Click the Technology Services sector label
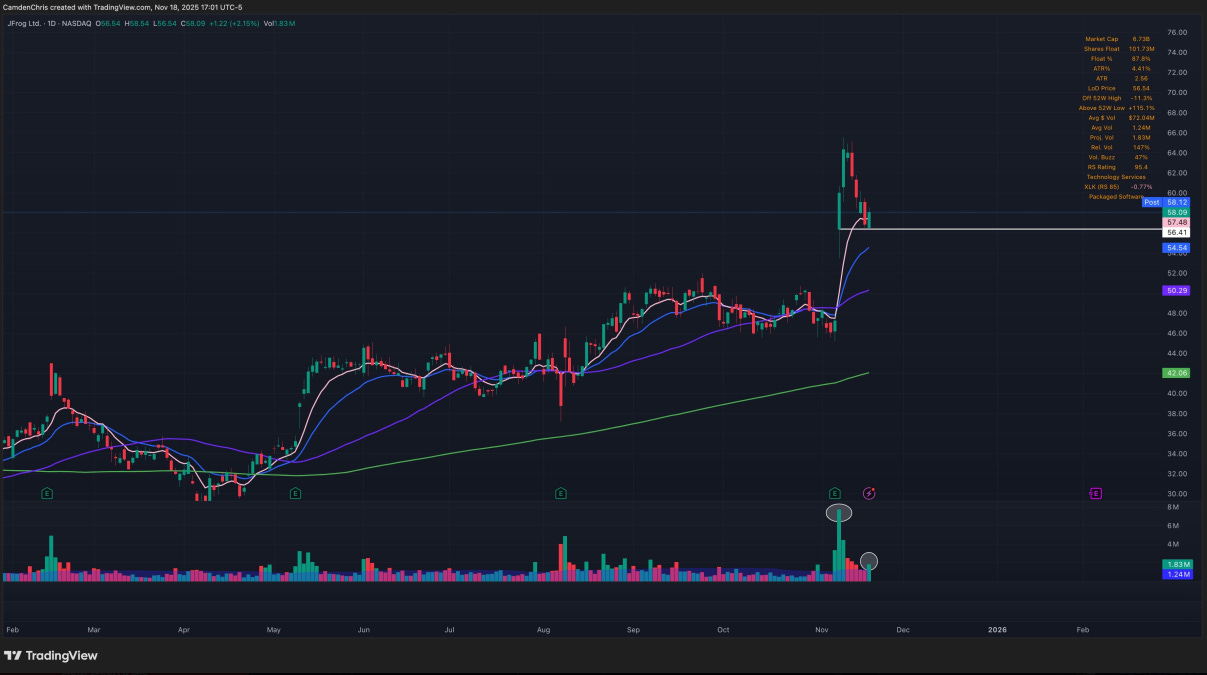This screenshot has width=1207, height=675. tap(1116, 177)
